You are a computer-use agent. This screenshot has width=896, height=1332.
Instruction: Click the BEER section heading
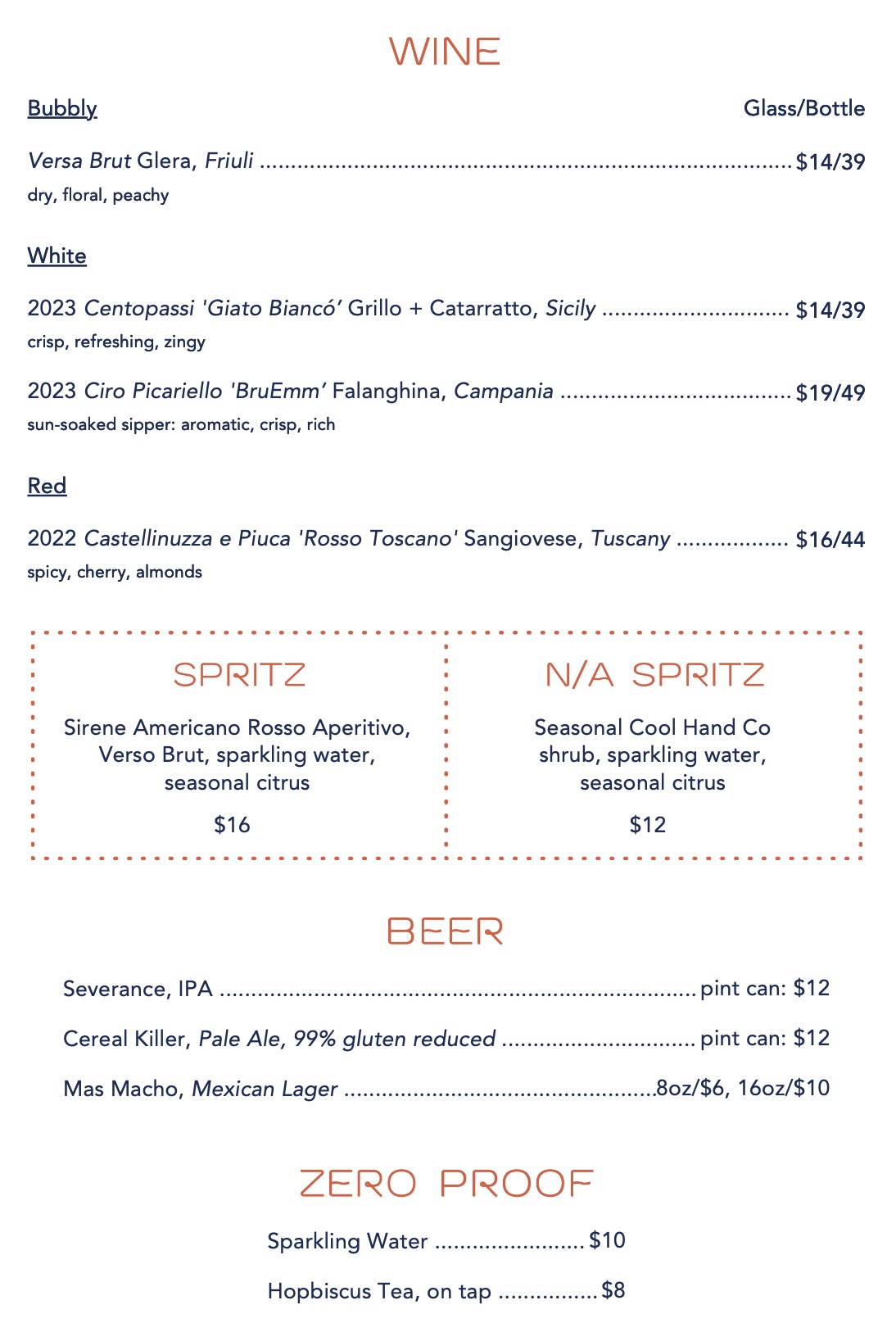[445, 931]
